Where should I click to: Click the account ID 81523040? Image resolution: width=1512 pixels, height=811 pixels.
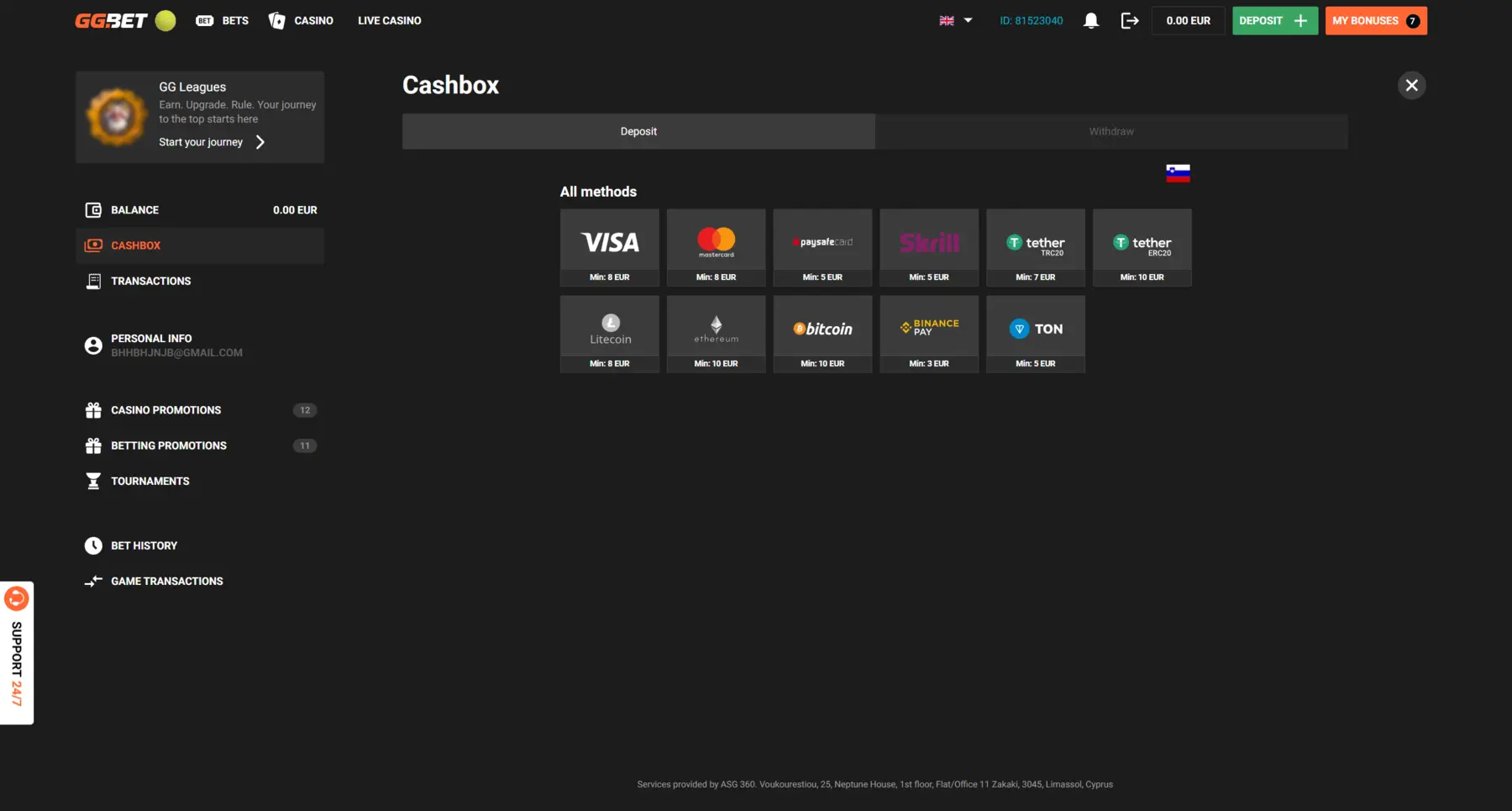[x=1031, y=21]
